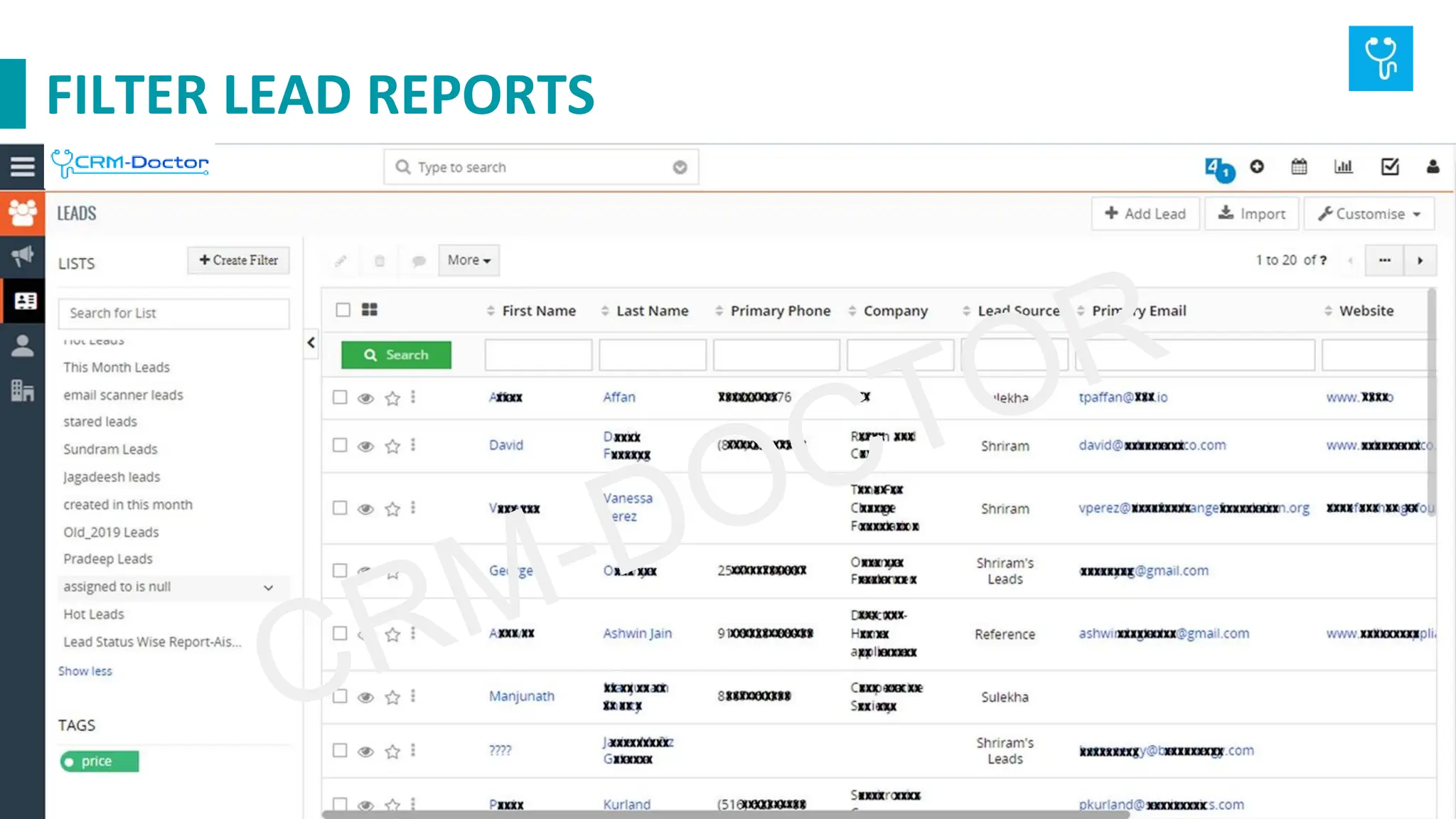Preview the David lead with eye icon
The height and width of the screenshot is (819, 1456).
[365, 446]
